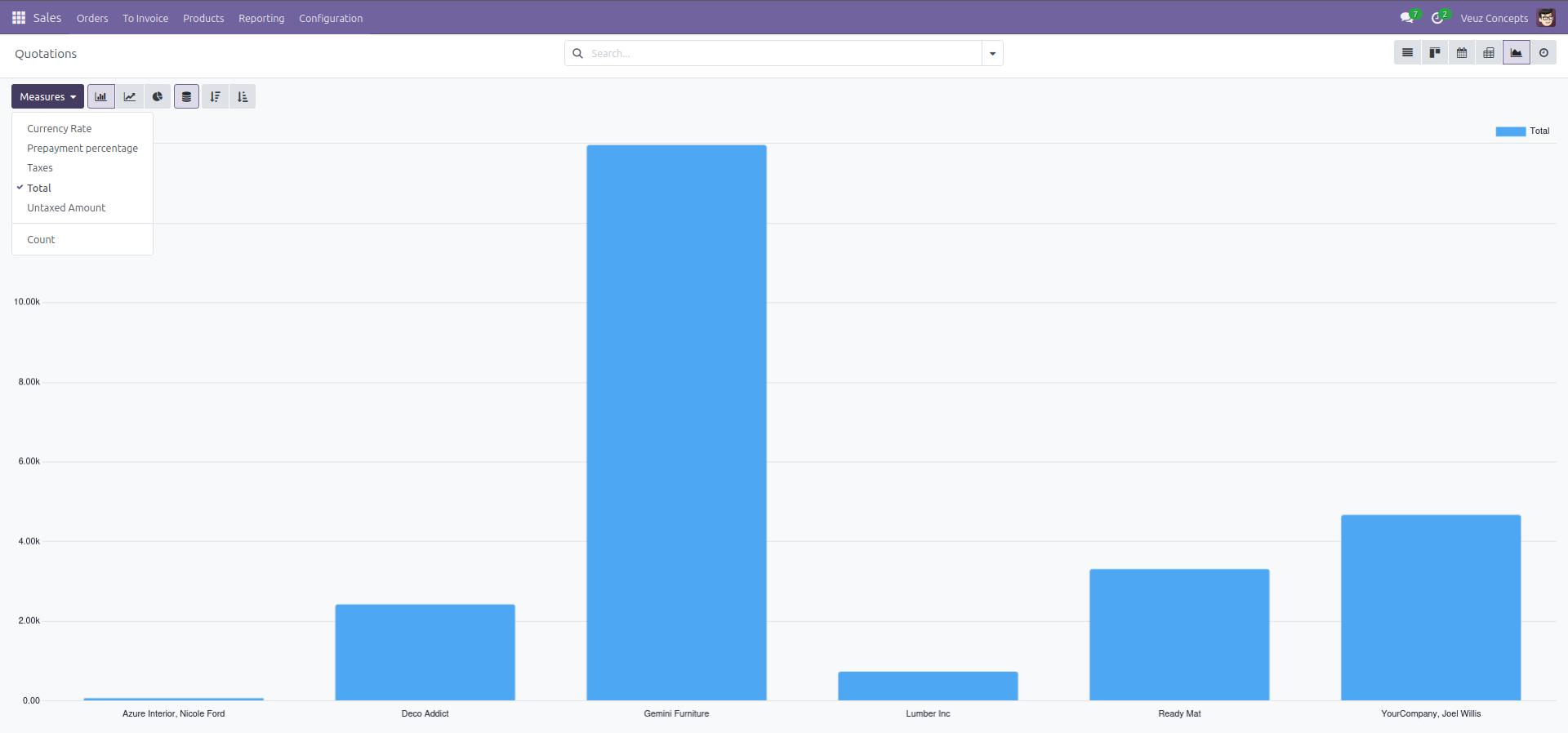Open the calendar view
The image size is (1568, 733).
point(1462,53)
